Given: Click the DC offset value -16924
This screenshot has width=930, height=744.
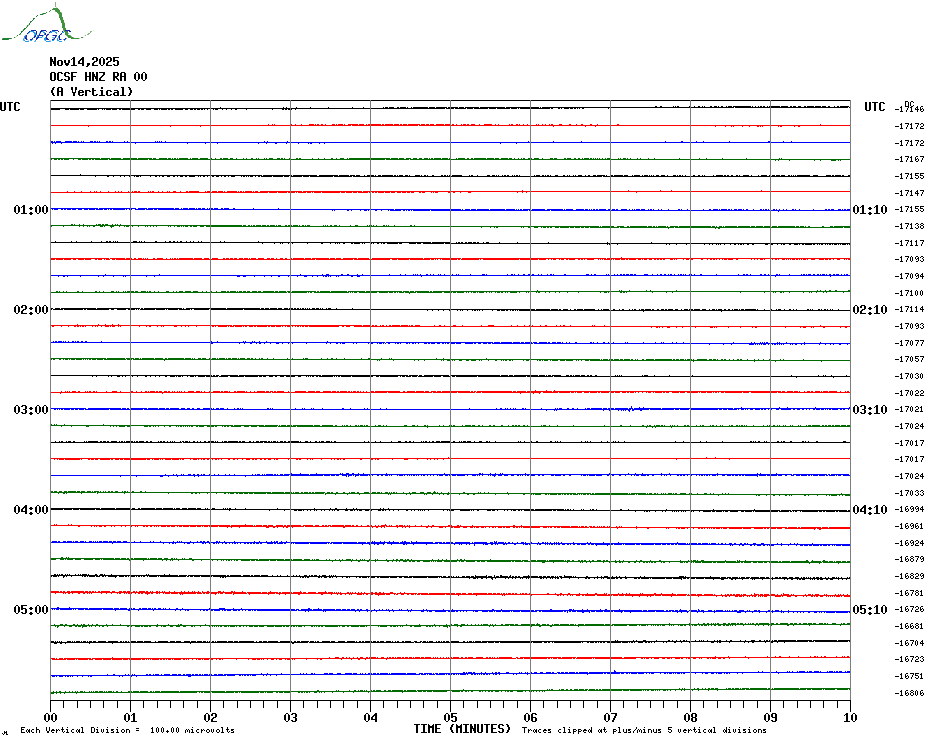Looking at the screenshot, I should [909, 543].
